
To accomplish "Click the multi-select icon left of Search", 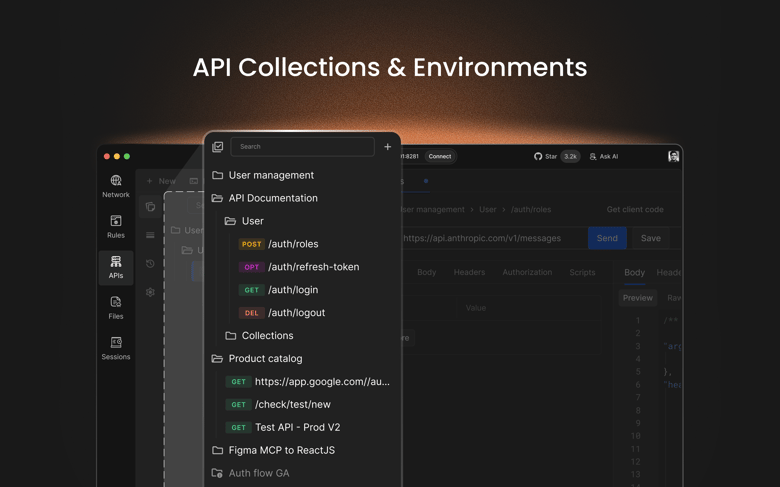I will [218, 147].
